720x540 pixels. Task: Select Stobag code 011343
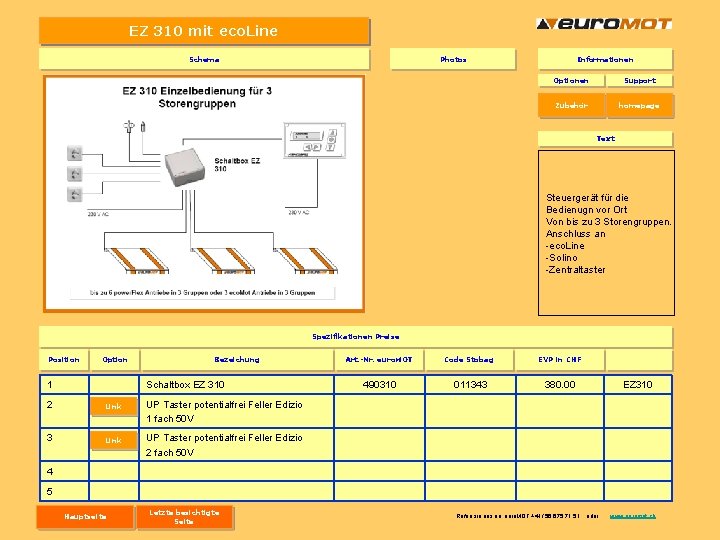[470, 384]
